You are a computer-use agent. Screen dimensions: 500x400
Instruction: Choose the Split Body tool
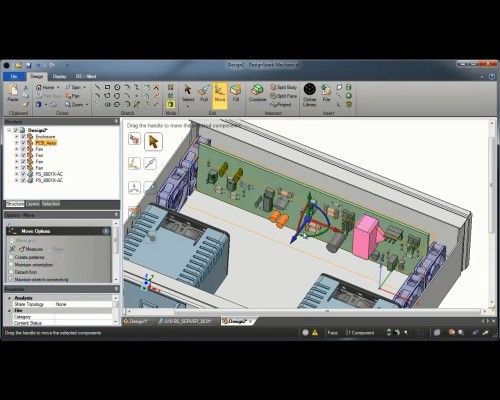pyautogui.click(x=283, y=87)
